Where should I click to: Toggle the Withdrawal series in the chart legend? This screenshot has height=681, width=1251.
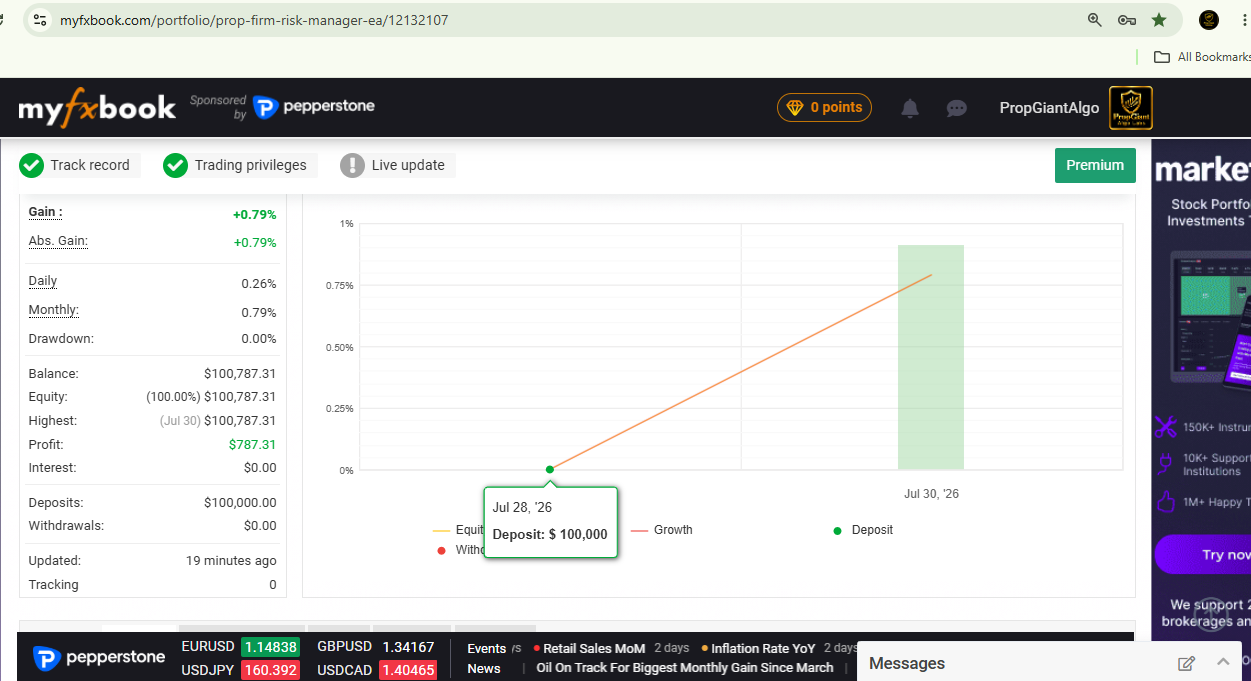(x=460, y=550)
